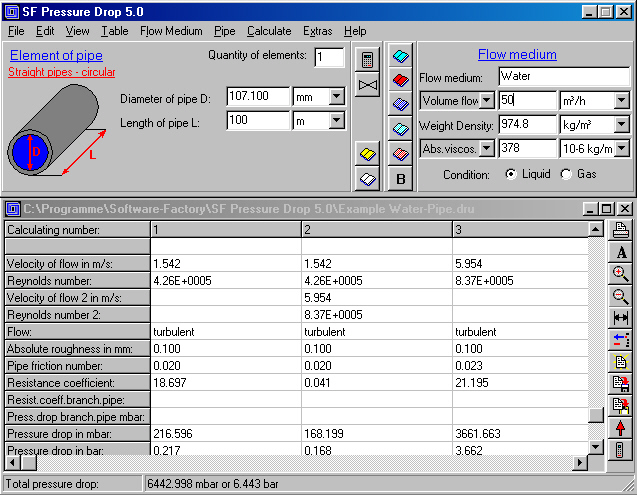Open the length unit m dropdown
Image resolution: width=637 pixels, height=495 pixels.
tap(336, 120)
